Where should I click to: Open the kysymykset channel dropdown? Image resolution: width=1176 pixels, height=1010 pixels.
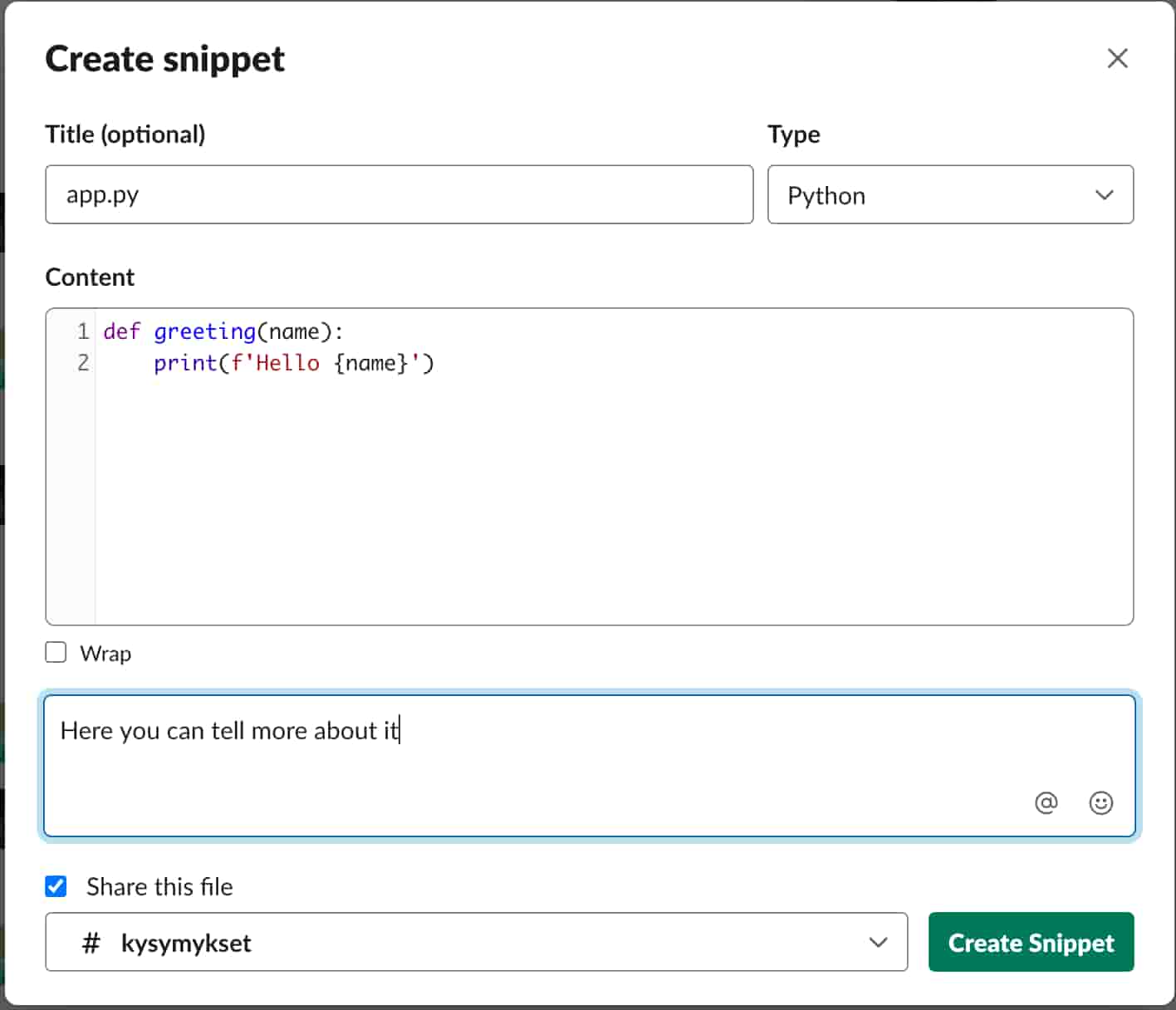point(477,942)
